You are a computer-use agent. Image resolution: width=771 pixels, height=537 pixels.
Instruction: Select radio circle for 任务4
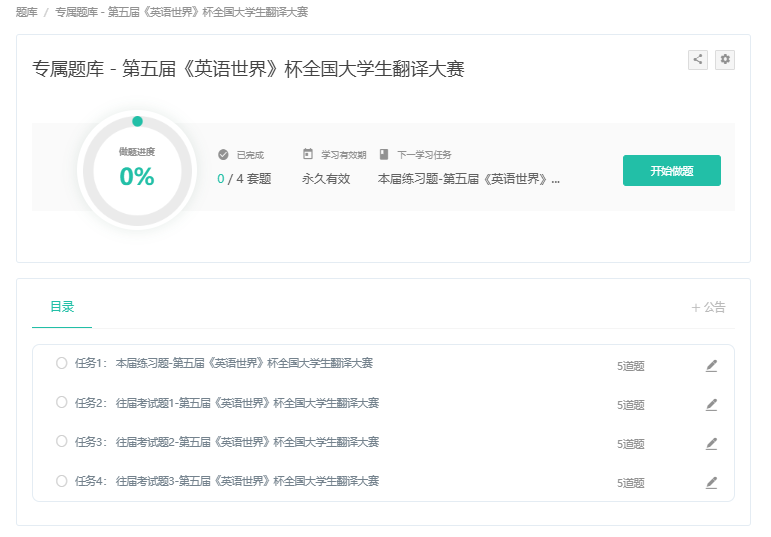click(x=62, y=480)
